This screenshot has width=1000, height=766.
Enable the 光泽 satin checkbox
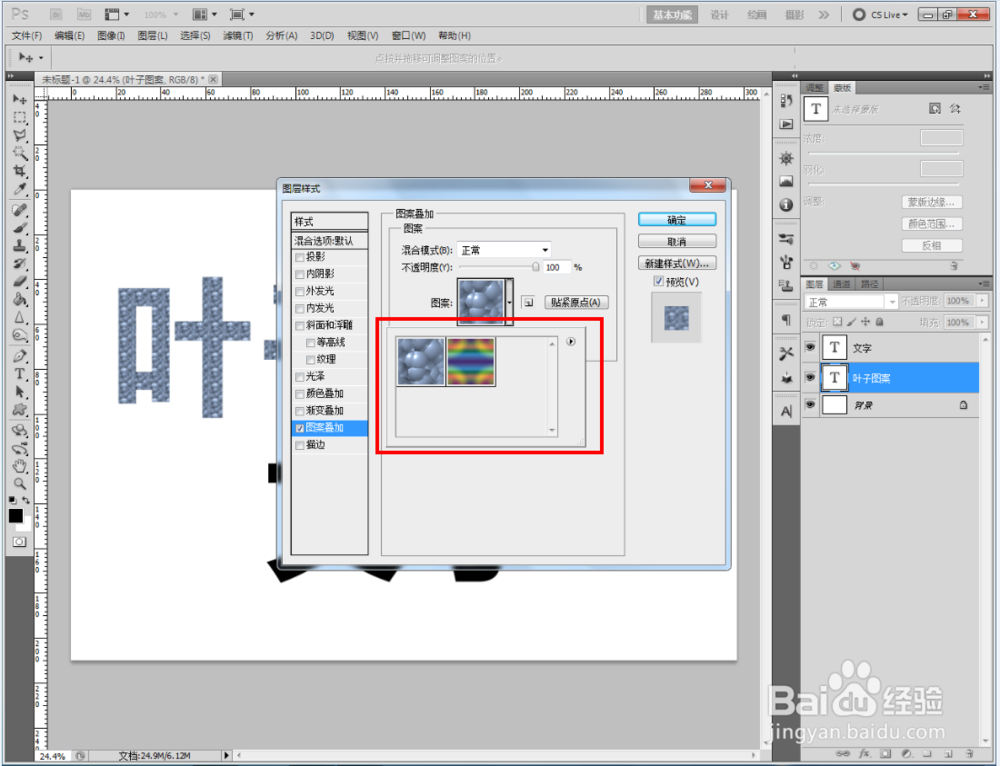click(x=300, y=378)
